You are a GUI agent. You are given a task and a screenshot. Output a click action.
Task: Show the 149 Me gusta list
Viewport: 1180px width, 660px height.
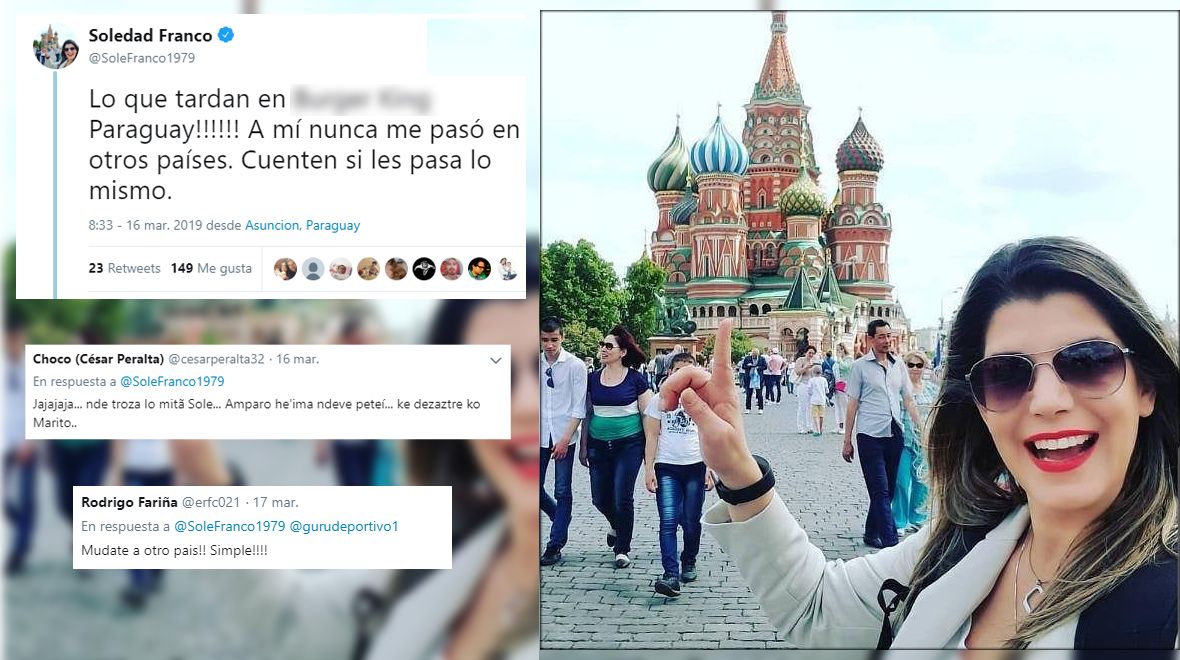(211, 268)
